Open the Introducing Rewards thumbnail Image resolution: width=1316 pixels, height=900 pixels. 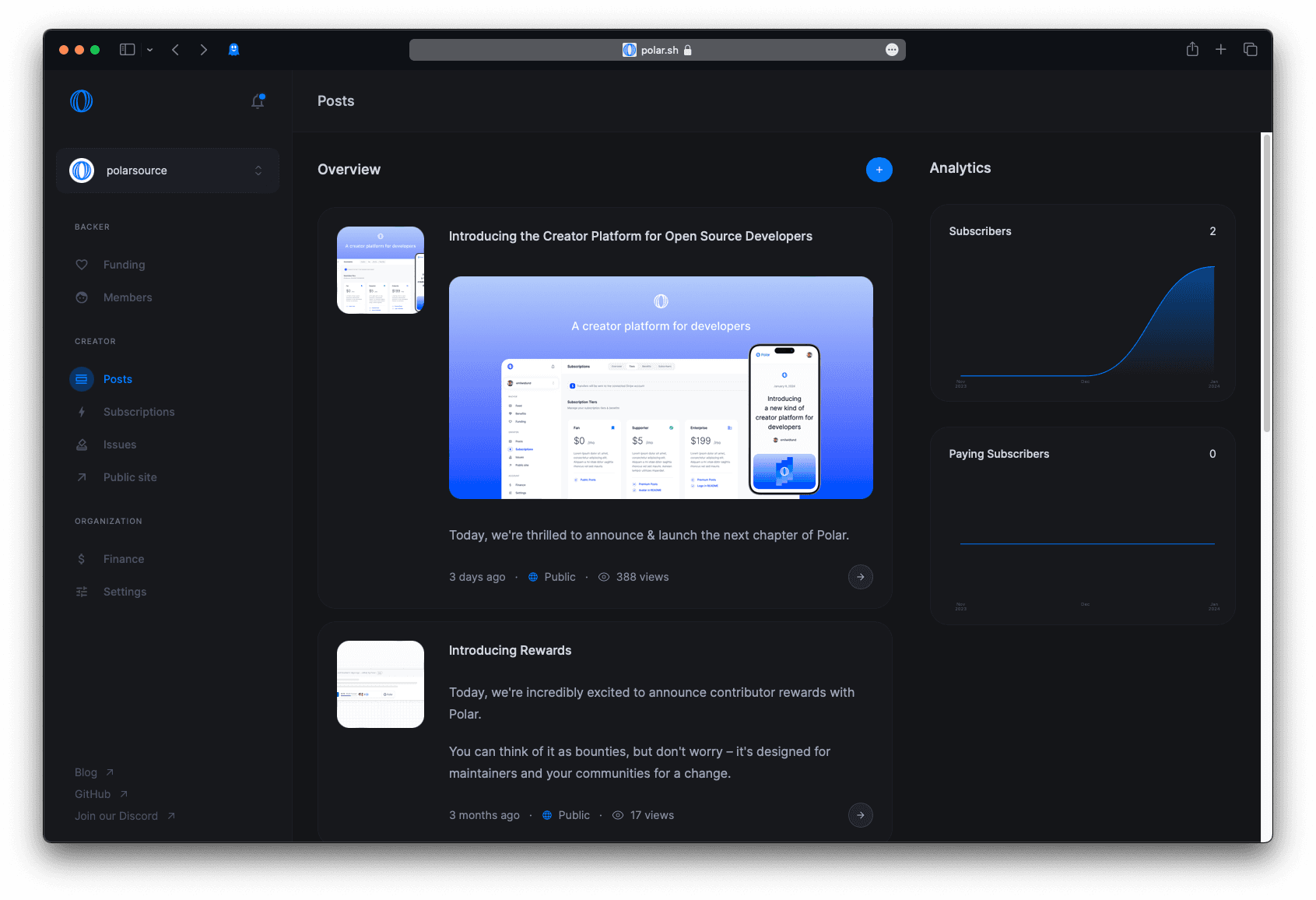tap(381, 684)
